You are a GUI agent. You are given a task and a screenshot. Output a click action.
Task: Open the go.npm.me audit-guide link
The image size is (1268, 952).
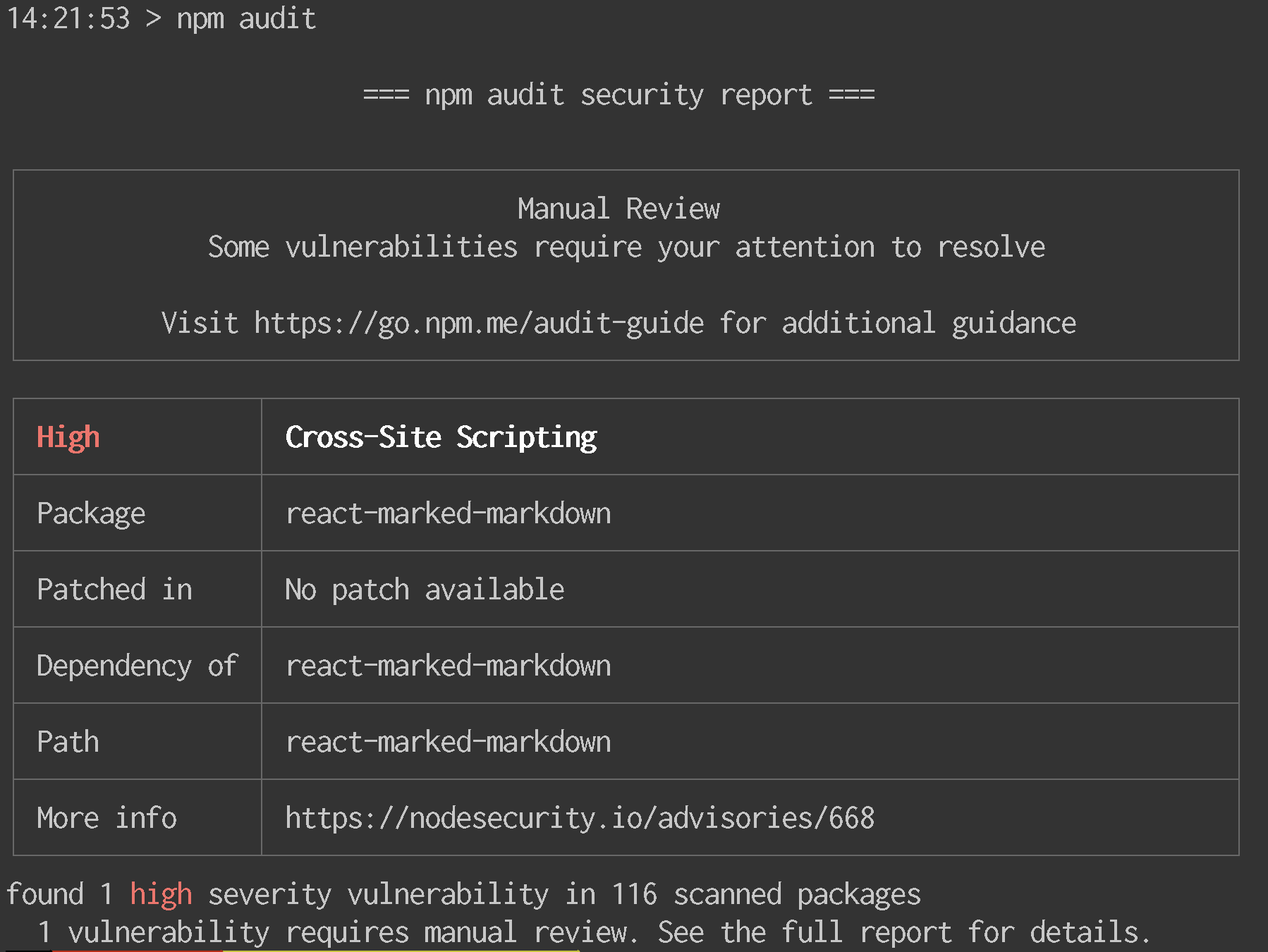(x=478, y=324)
